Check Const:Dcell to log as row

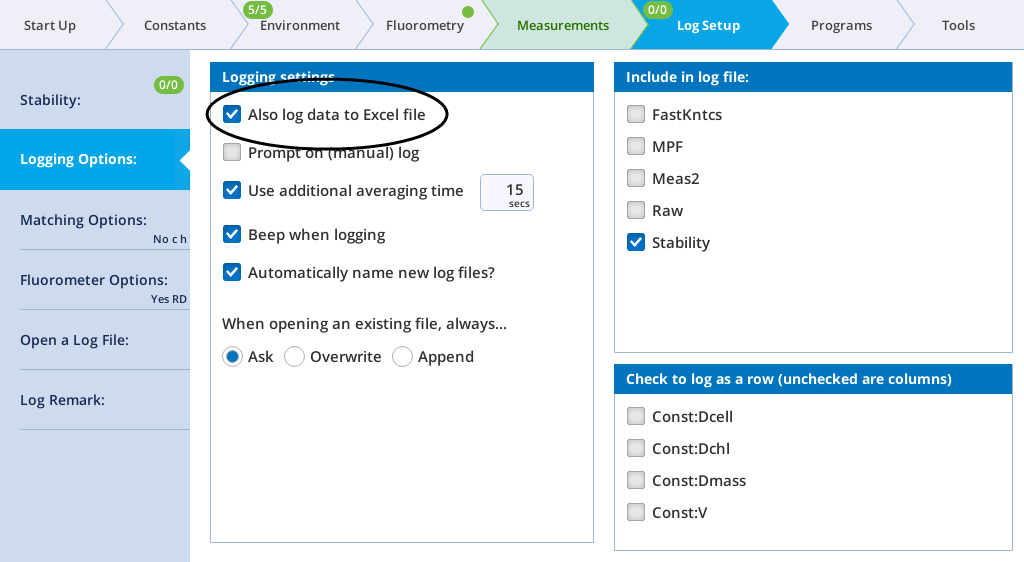(635, 416)
